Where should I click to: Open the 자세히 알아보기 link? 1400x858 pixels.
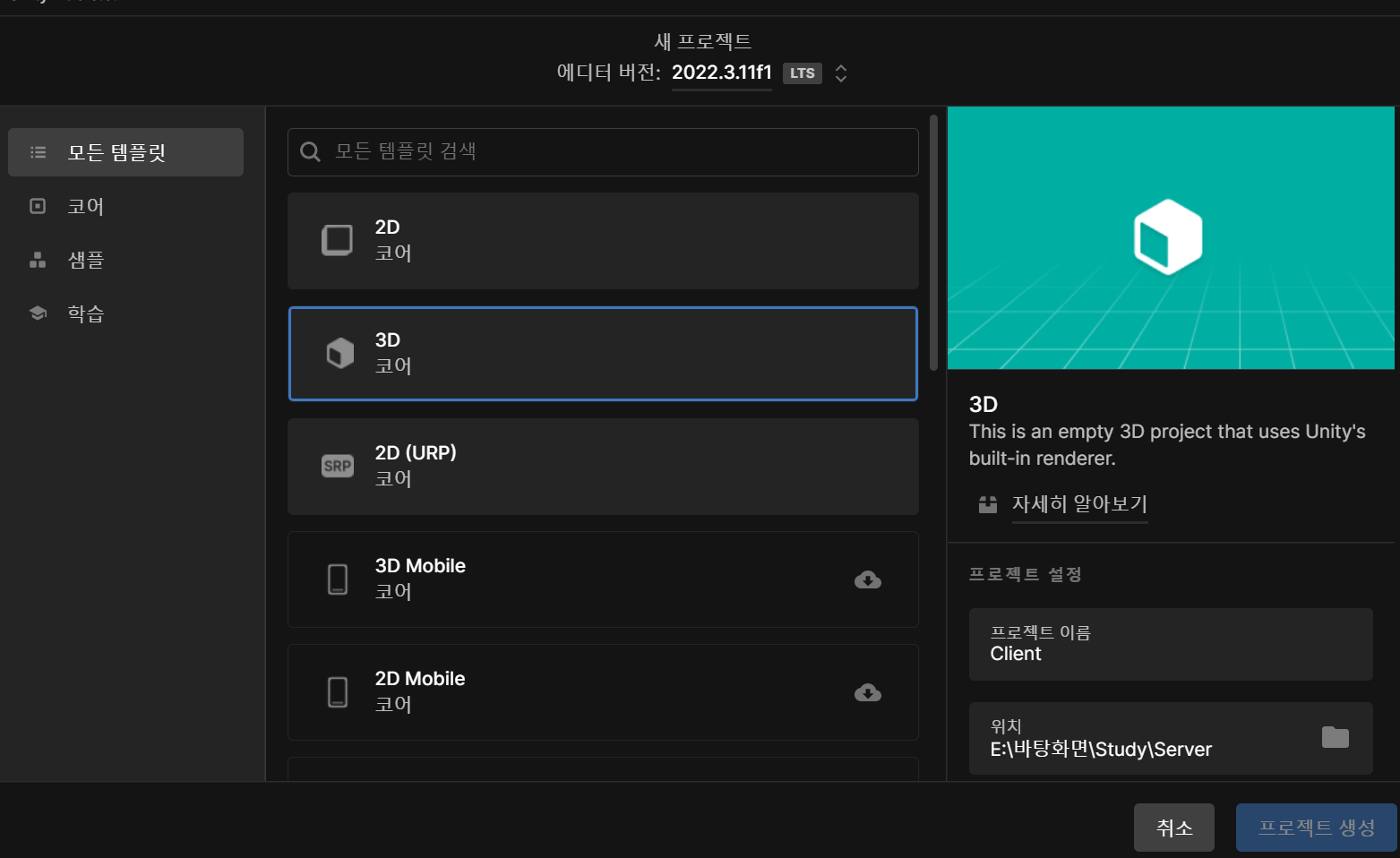pyautogui.click(x=1079, y=504)
